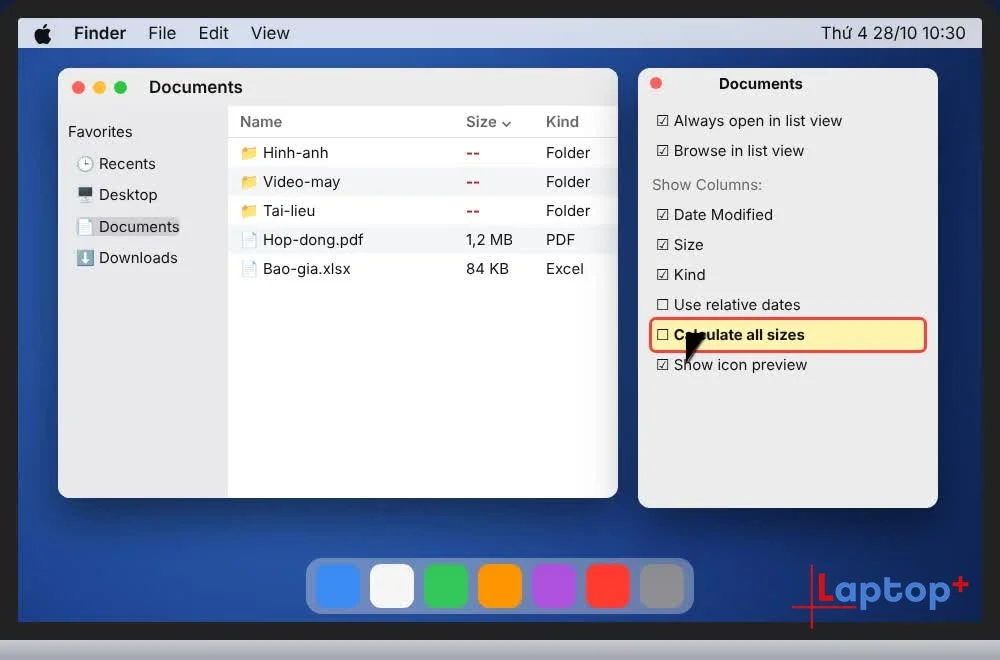Screen dimensions: 1000x660
Task: Select the "Excel" kind cell
Action: coord(564,269)
